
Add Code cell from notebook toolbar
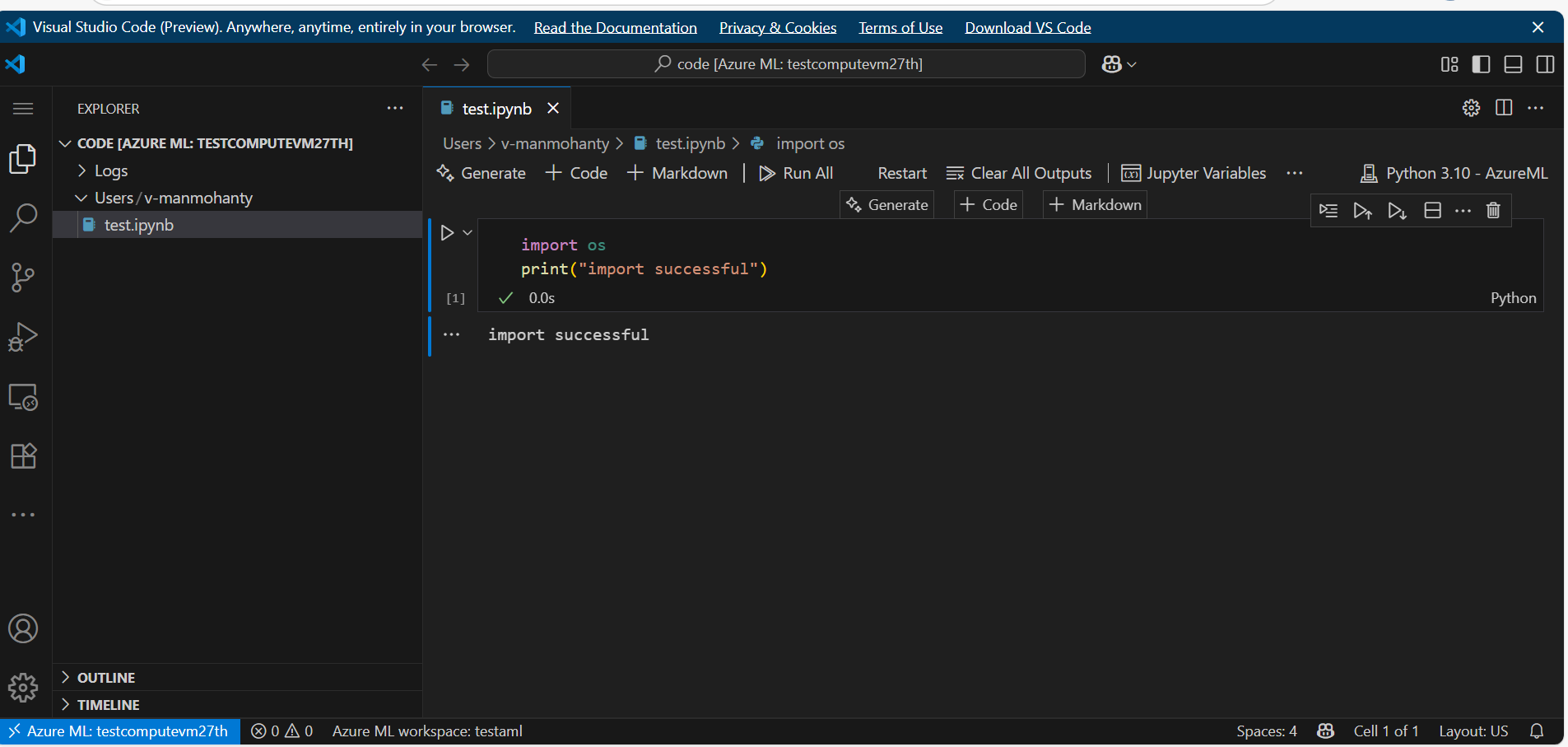coord(577,173)
